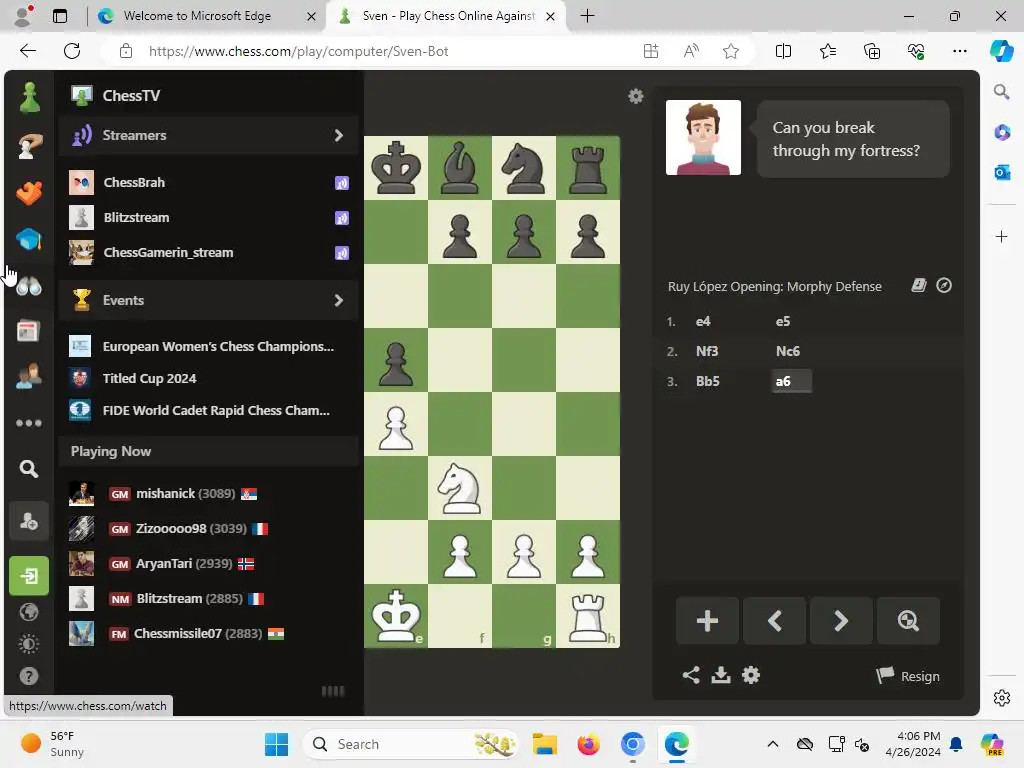Open the Watch binoculars icon
Viewport: 1024px width, 768px height.
coord(29,286)
